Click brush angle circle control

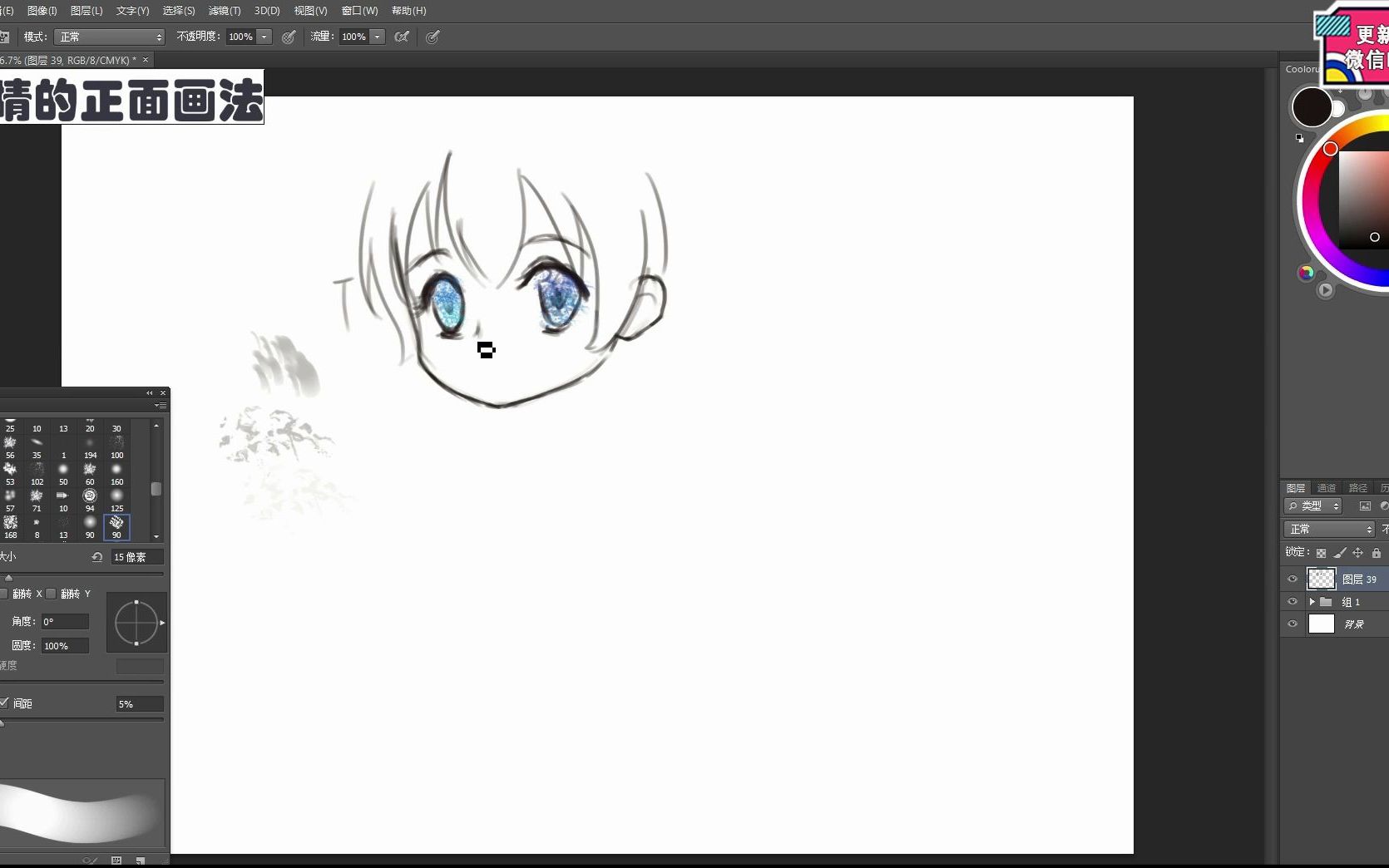136,622
